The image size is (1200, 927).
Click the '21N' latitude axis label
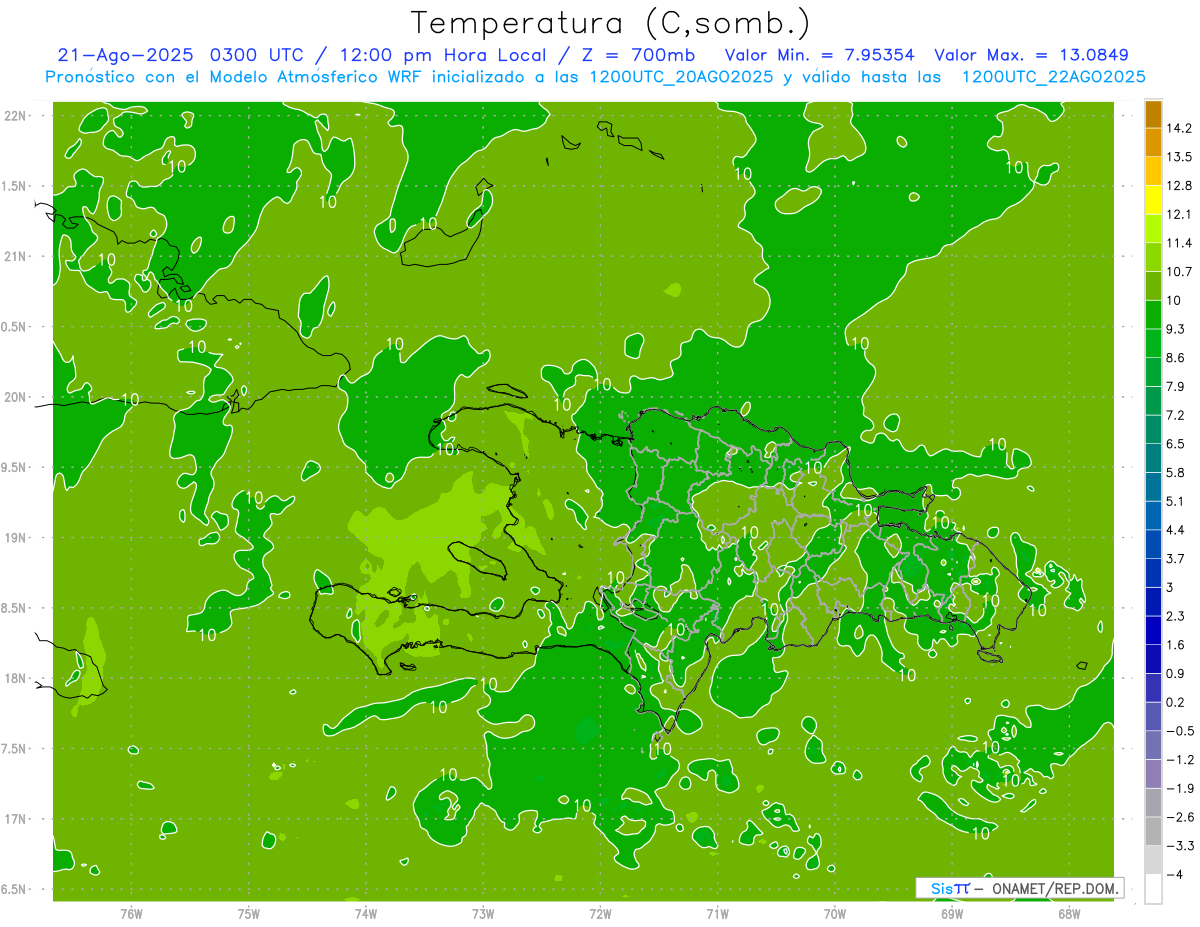[15, 256]
